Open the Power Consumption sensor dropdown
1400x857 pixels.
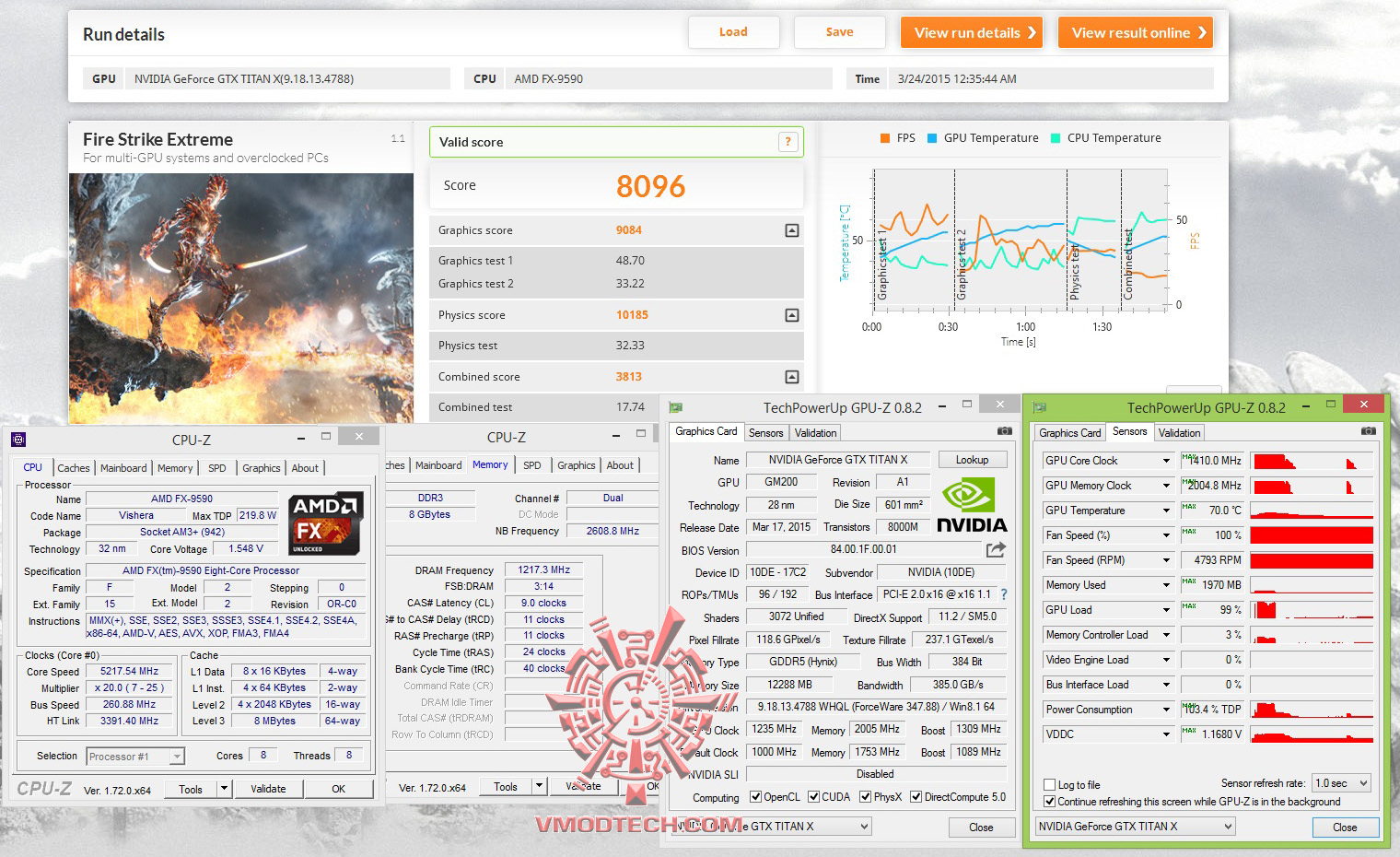click(x=1166, y=710)
